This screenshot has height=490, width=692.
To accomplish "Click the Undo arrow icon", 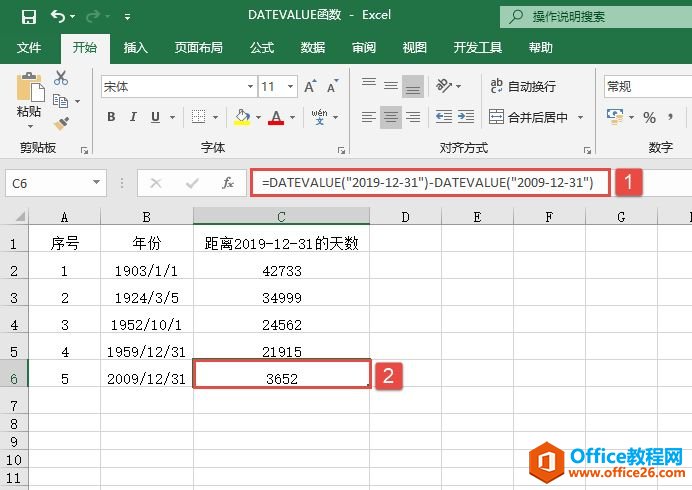I will (58, 16).
